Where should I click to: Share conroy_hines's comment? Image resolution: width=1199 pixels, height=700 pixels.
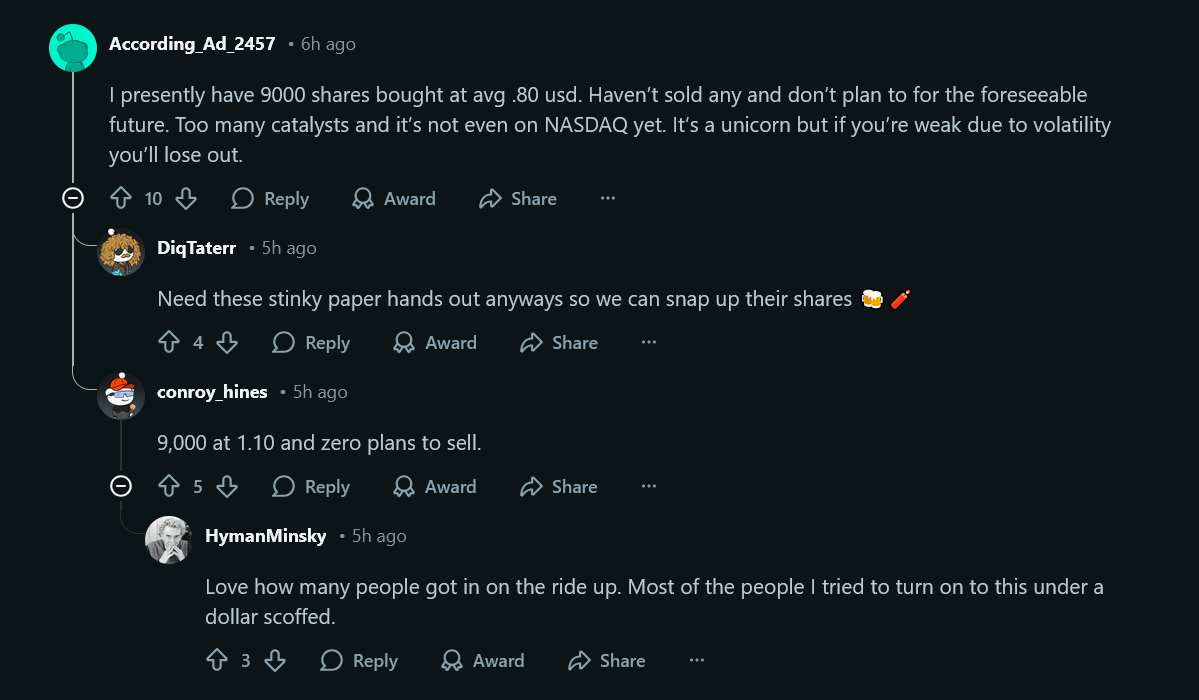(559, 487)
